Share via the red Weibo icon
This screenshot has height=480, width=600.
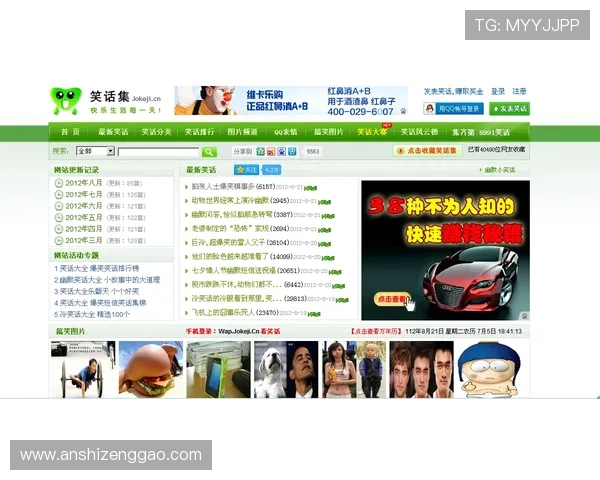tap(271, 152)
